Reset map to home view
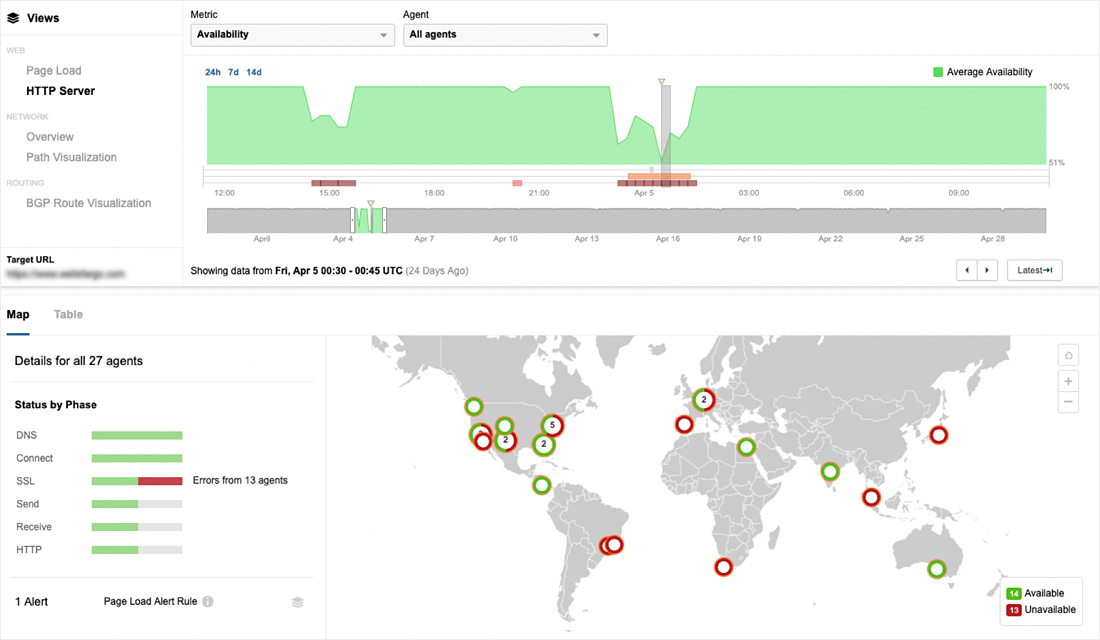Viewport: 1100px width, 640px height. 1069,355
